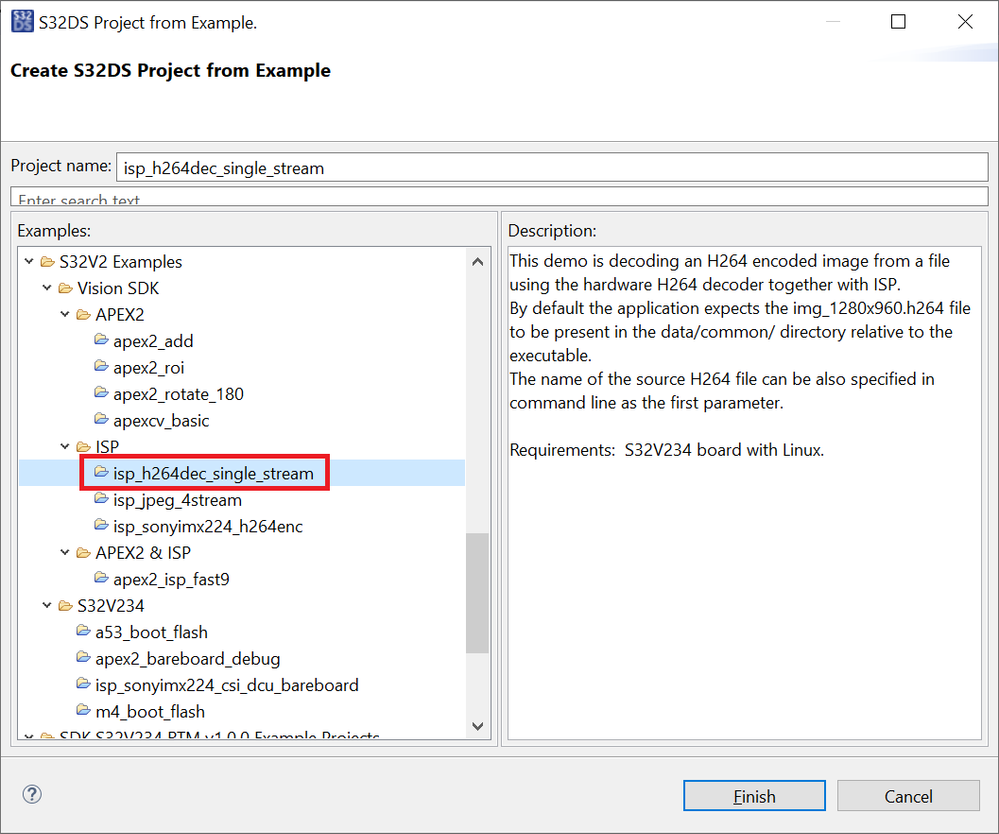Click the help question mark icon
Image resolution: width=999 pixels, height=834 pixels.
coord(31,794)
